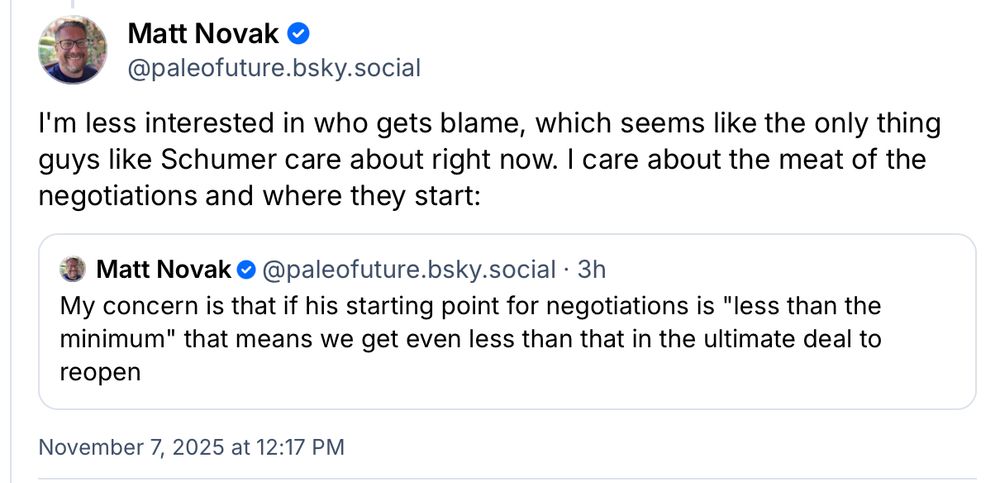Click the author name "Matt Novak" in the quoted post

(164, 270)
